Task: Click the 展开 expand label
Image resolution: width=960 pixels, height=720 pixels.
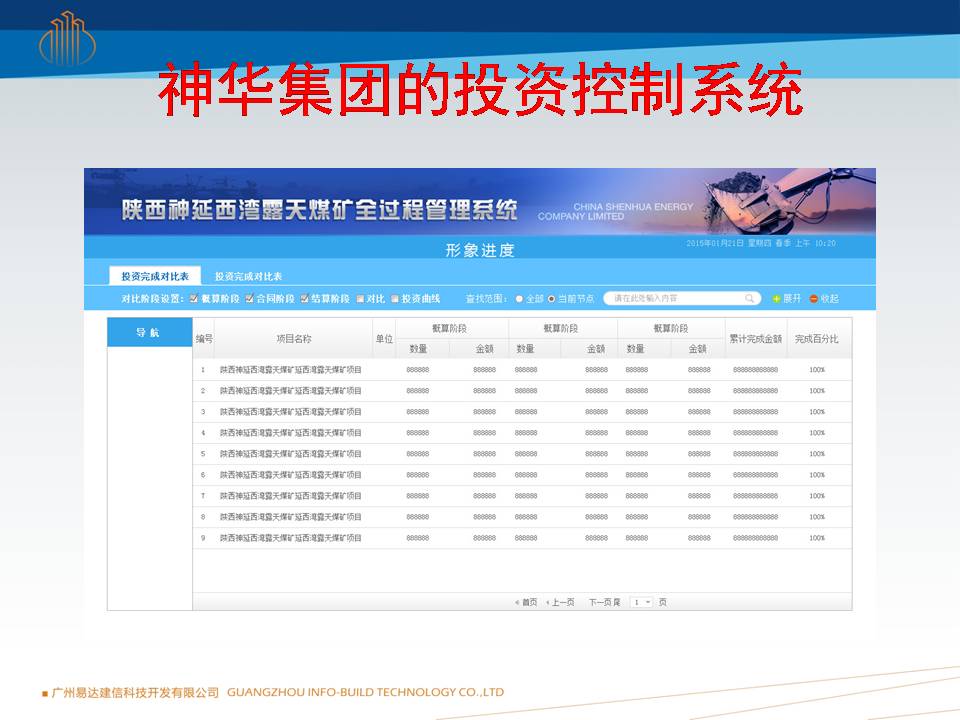Action: (x=792, y=299)
